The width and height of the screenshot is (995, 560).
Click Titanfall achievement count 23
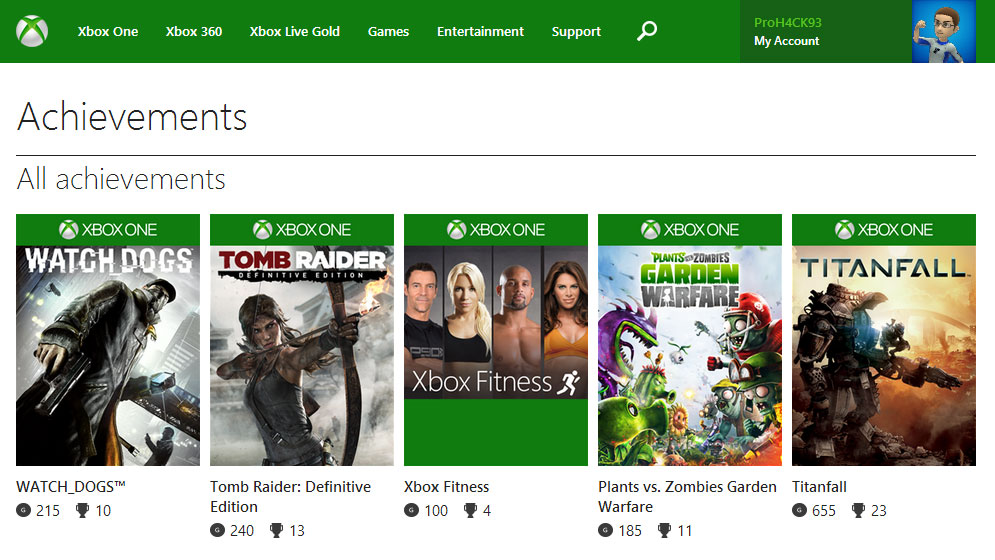point(879,510)
